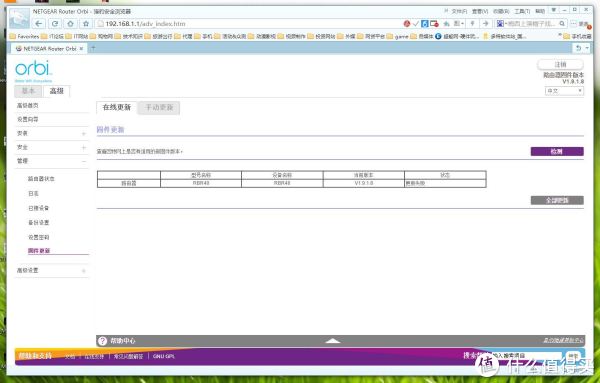The height and width of the screenshot is (383, 600).
Task: Switch to the 基本 tab
Action: pos(28,91)
